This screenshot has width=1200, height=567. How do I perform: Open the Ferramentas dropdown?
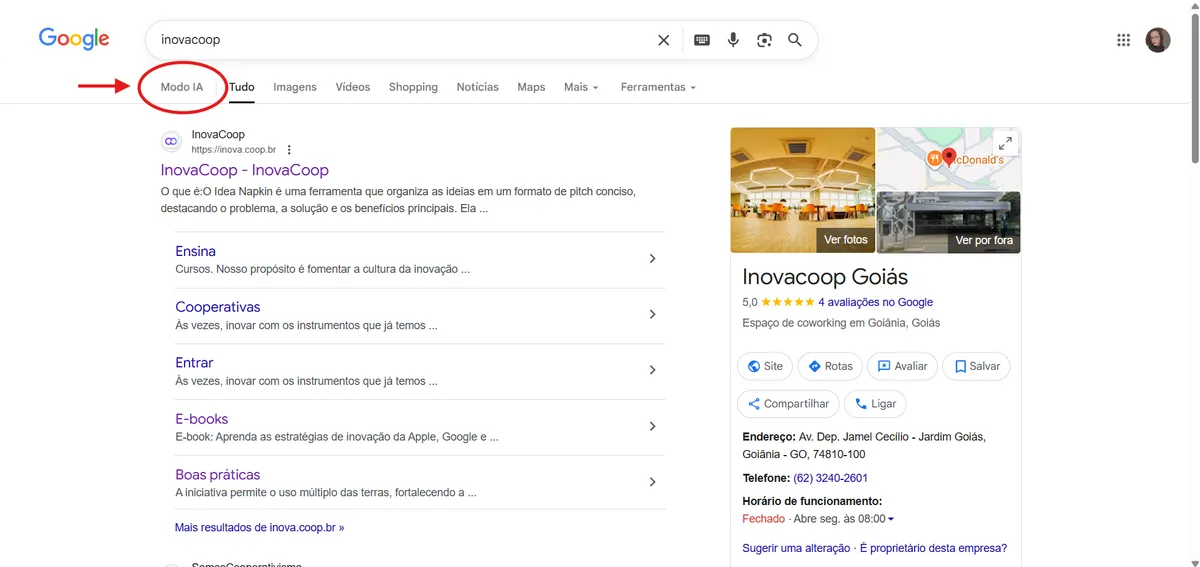(x=657, y=87)
